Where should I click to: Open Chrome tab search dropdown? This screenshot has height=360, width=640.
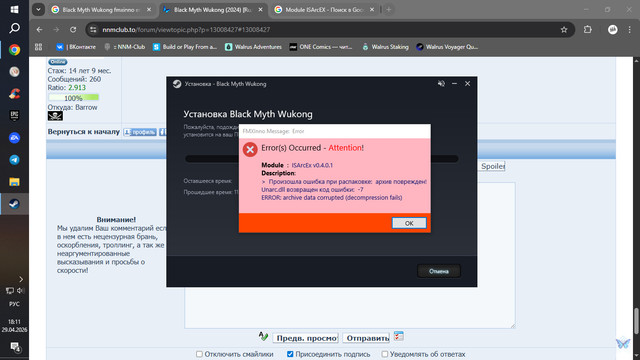click(x=38, y=9)
